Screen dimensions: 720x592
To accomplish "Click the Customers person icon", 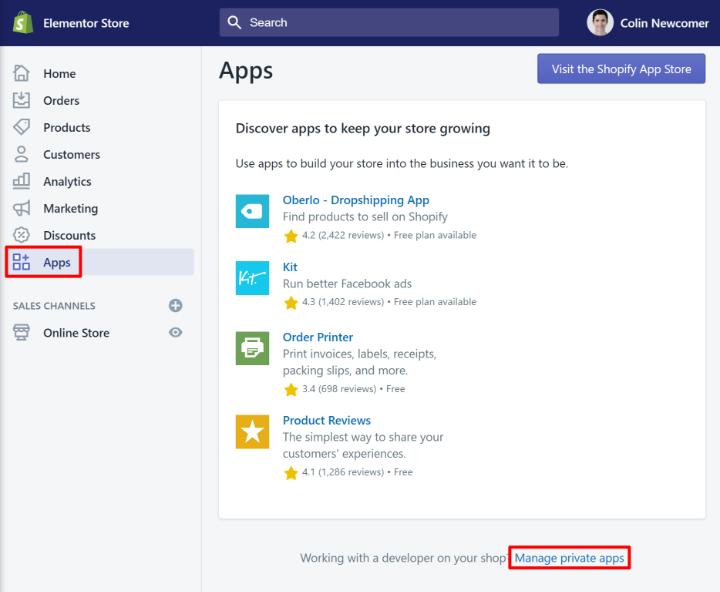I will pyautogui.click(x=21, y=155).
